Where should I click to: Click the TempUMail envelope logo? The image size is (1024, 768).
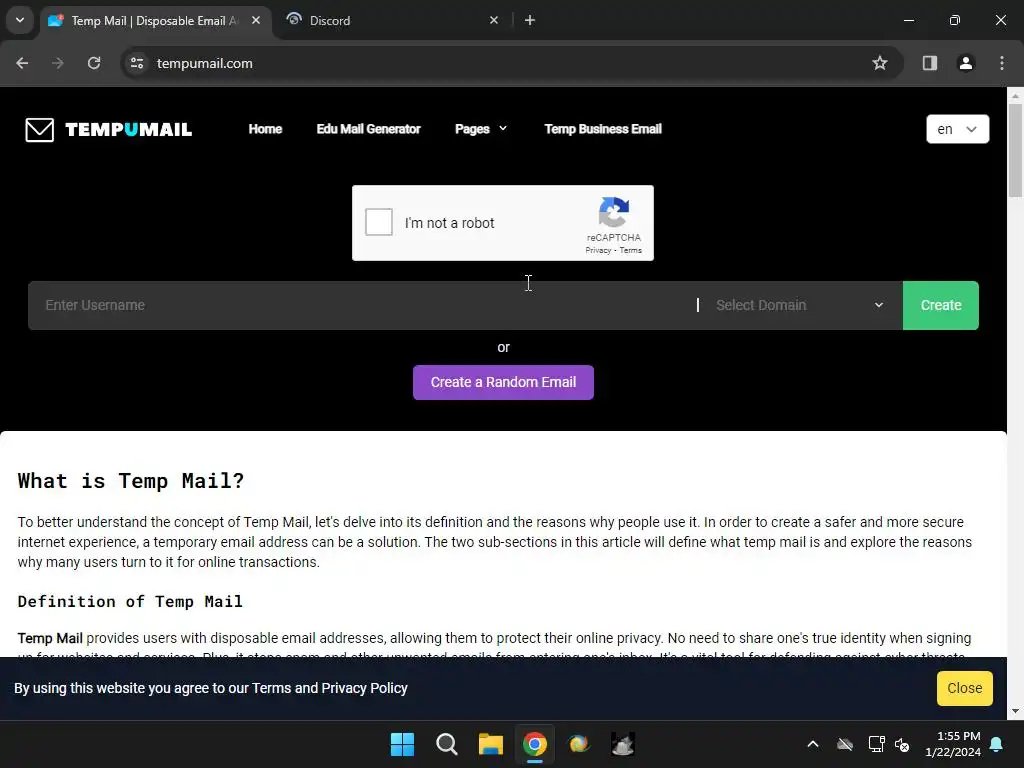pyautogui.click(x=39, y=129)
